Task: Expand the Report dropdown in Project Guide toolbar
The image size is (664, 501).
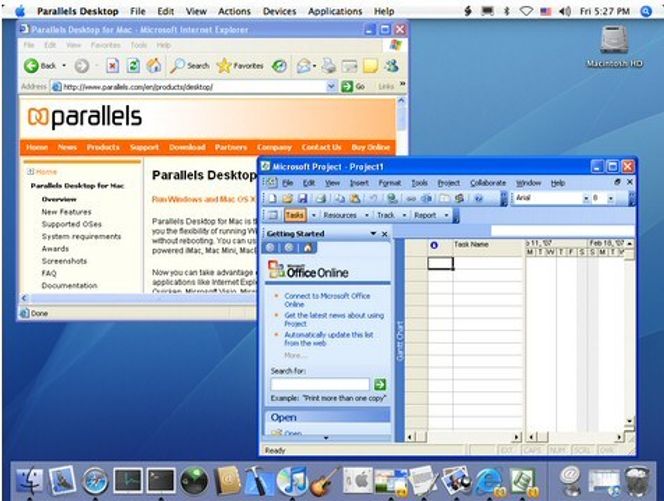Action: 446,215
